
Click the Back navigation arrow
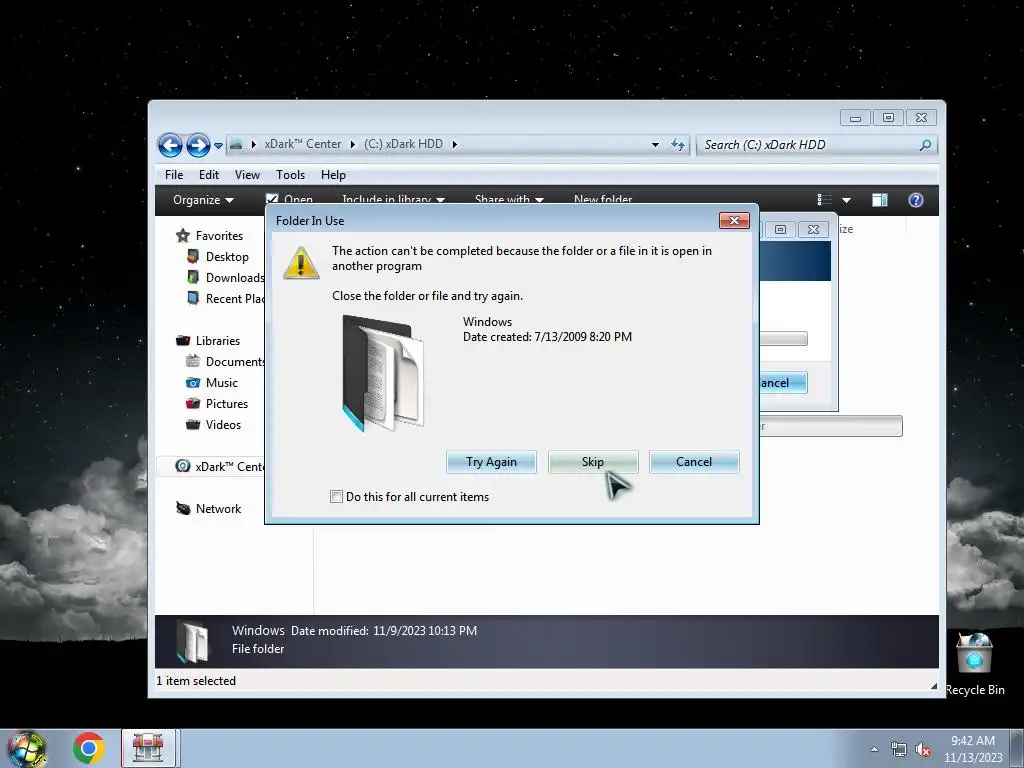click(170, 145)
